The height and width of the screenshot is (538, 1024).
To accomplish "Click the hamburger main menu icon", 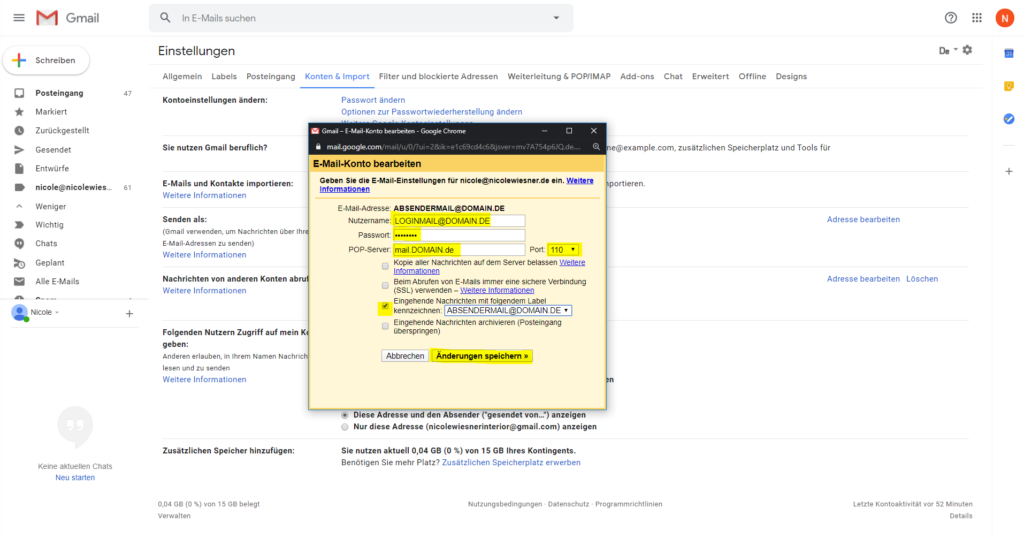I will click(x=18, y=18).
